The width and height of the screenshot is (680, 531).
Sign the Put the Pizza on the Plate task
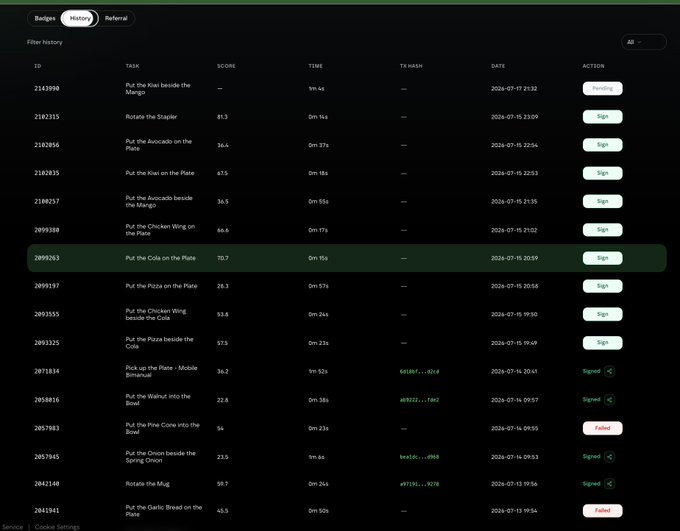[602, 286]
